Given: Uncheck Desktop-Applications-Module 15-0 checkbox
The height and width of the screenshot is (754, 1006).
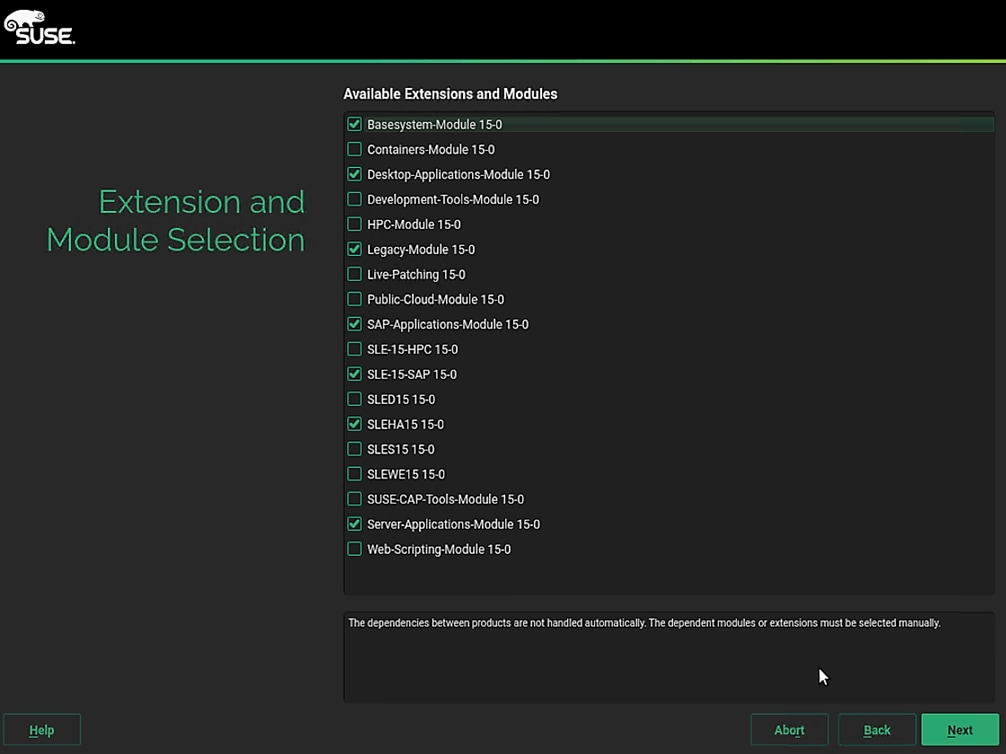Looking at the screenshot, I should [x=354, y=174].
